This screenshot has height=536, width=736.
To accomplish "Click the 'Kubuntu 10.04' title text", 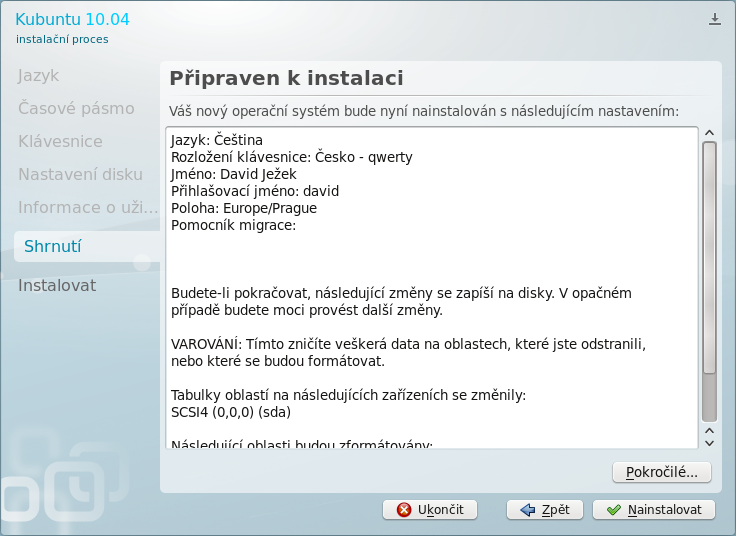I will pos(72,19).
